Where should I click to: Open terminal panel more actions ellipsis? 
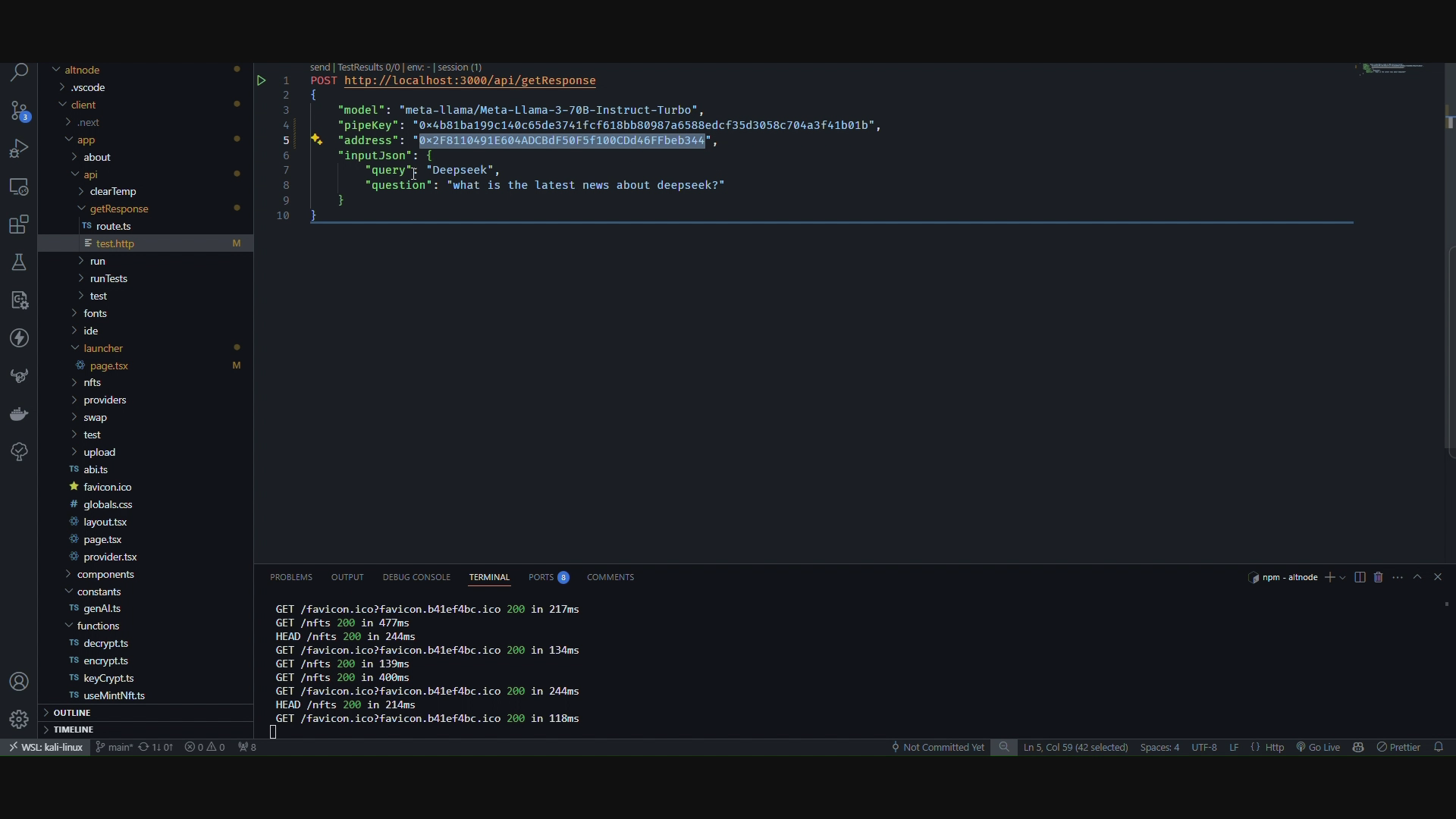[x=1398, y=578]
